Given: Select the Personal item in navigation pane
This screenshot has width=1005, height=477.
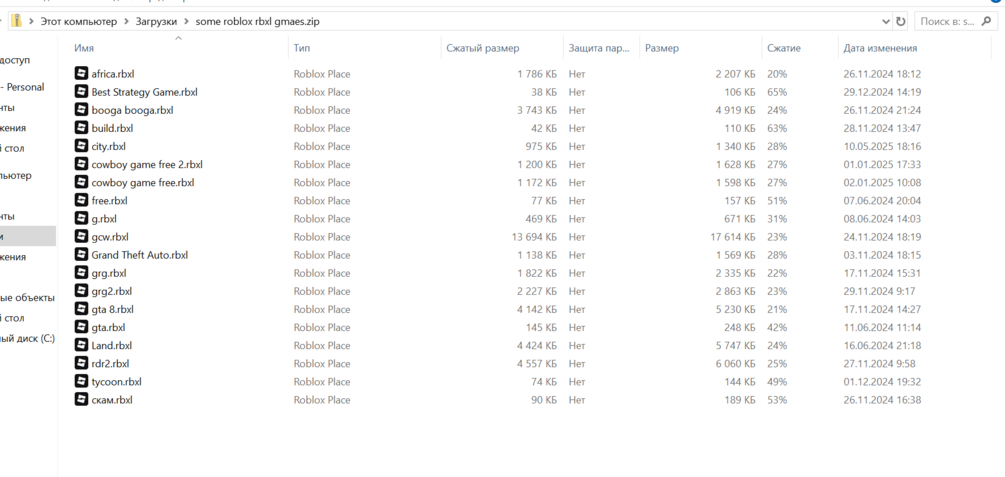Looking at the screenshot, I should tap(22, 87).
